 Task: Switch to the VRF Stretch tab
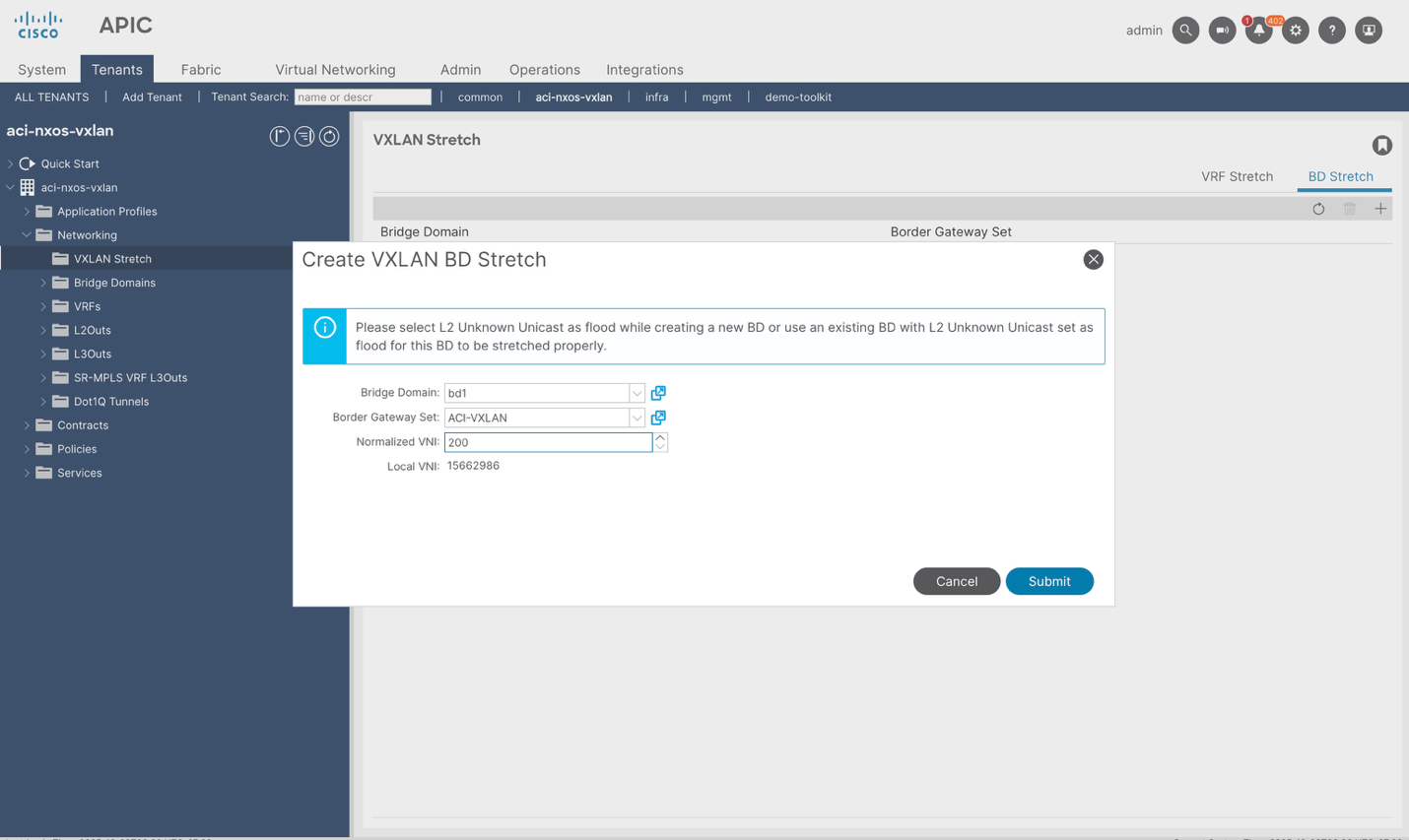(x=1237, y=177)
